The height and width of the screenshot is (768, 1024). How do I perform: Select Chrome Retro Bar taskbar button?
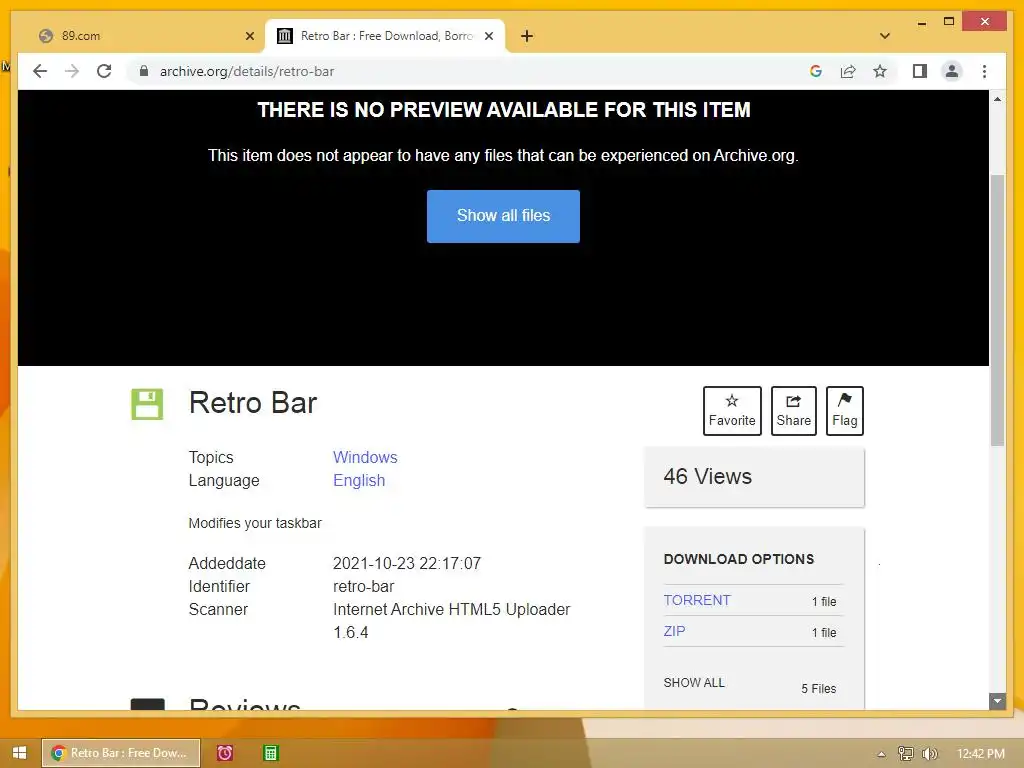[x=121, y=753]
